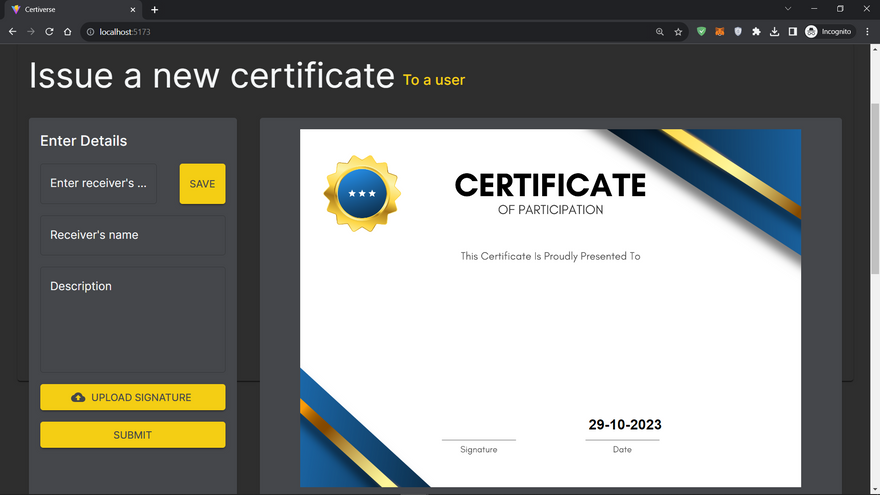Bookmark this page with the star icon
This screenshot has width=880, height=495.
tap(678, 32)
